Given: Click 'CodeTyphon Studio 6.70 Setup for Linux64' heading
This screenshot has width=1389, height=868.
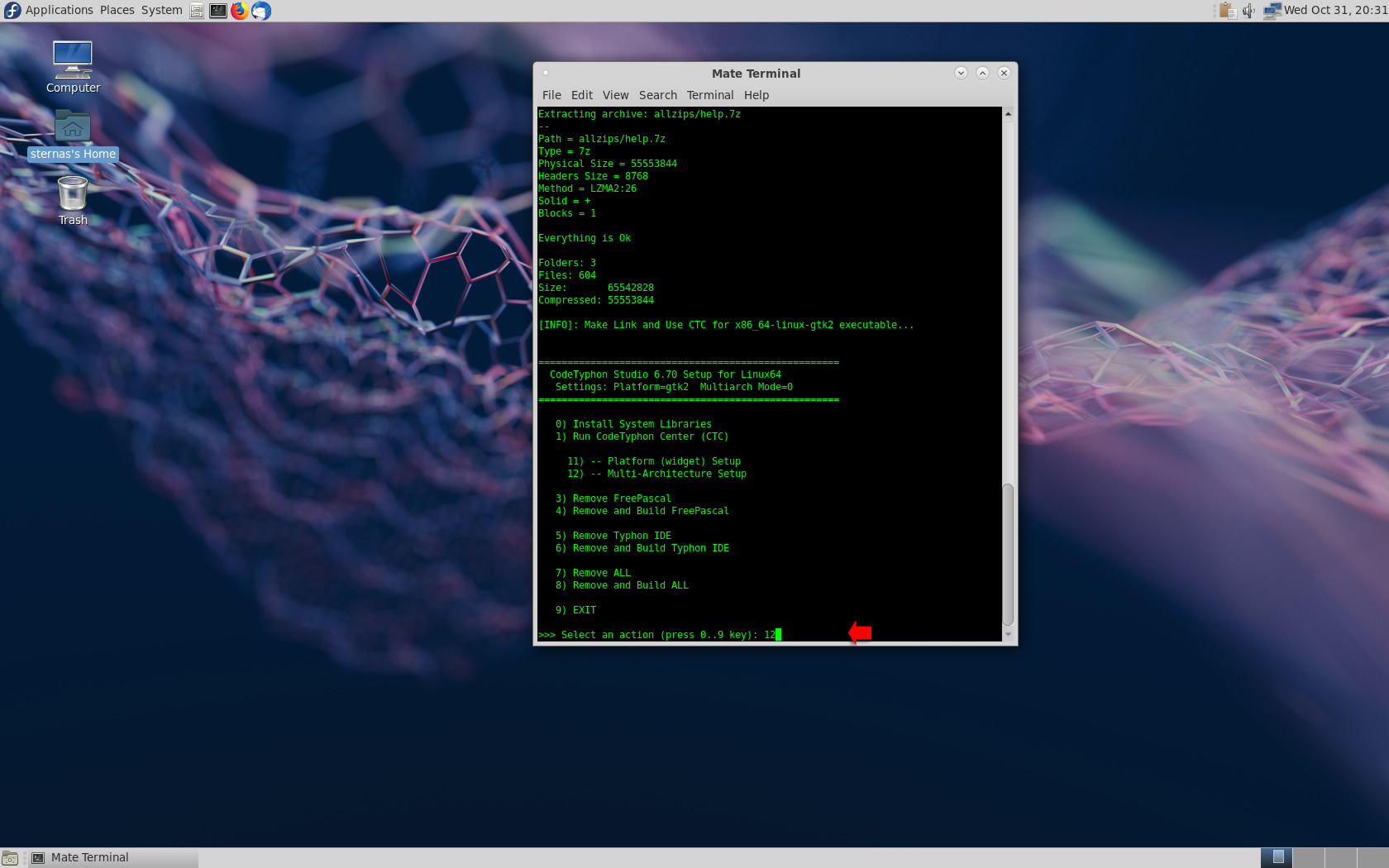Looking at the screenshot, I should (x=666, y=374).
